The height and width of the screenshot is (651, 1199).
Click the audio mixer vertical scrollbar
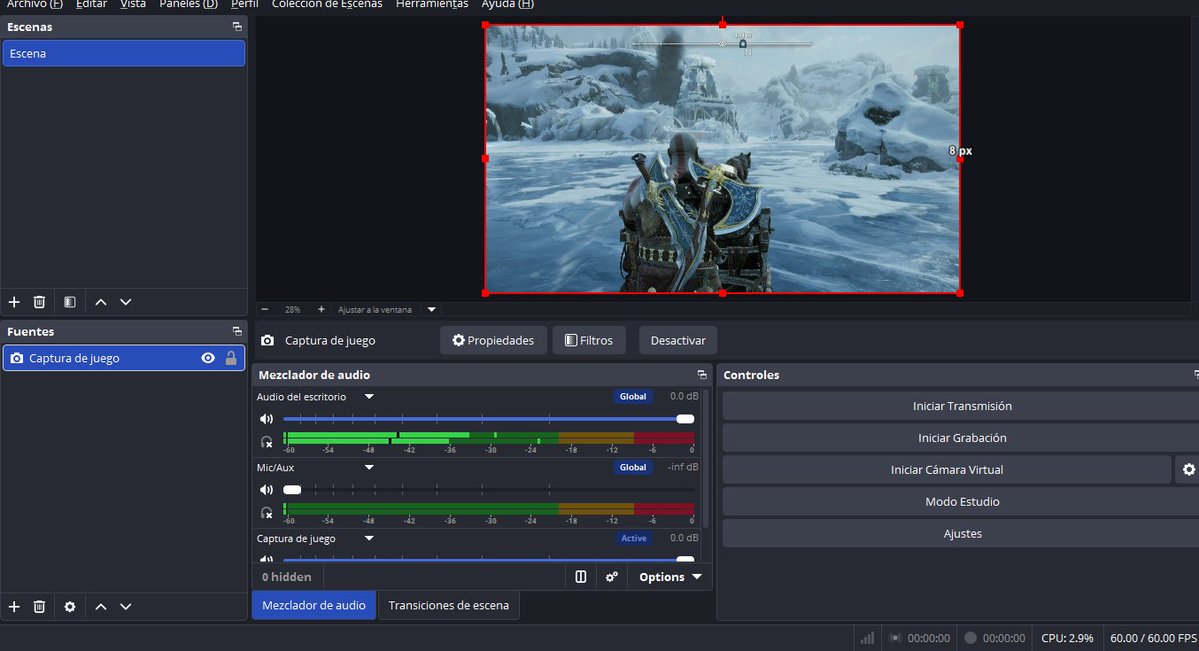[x=707, y=459]
